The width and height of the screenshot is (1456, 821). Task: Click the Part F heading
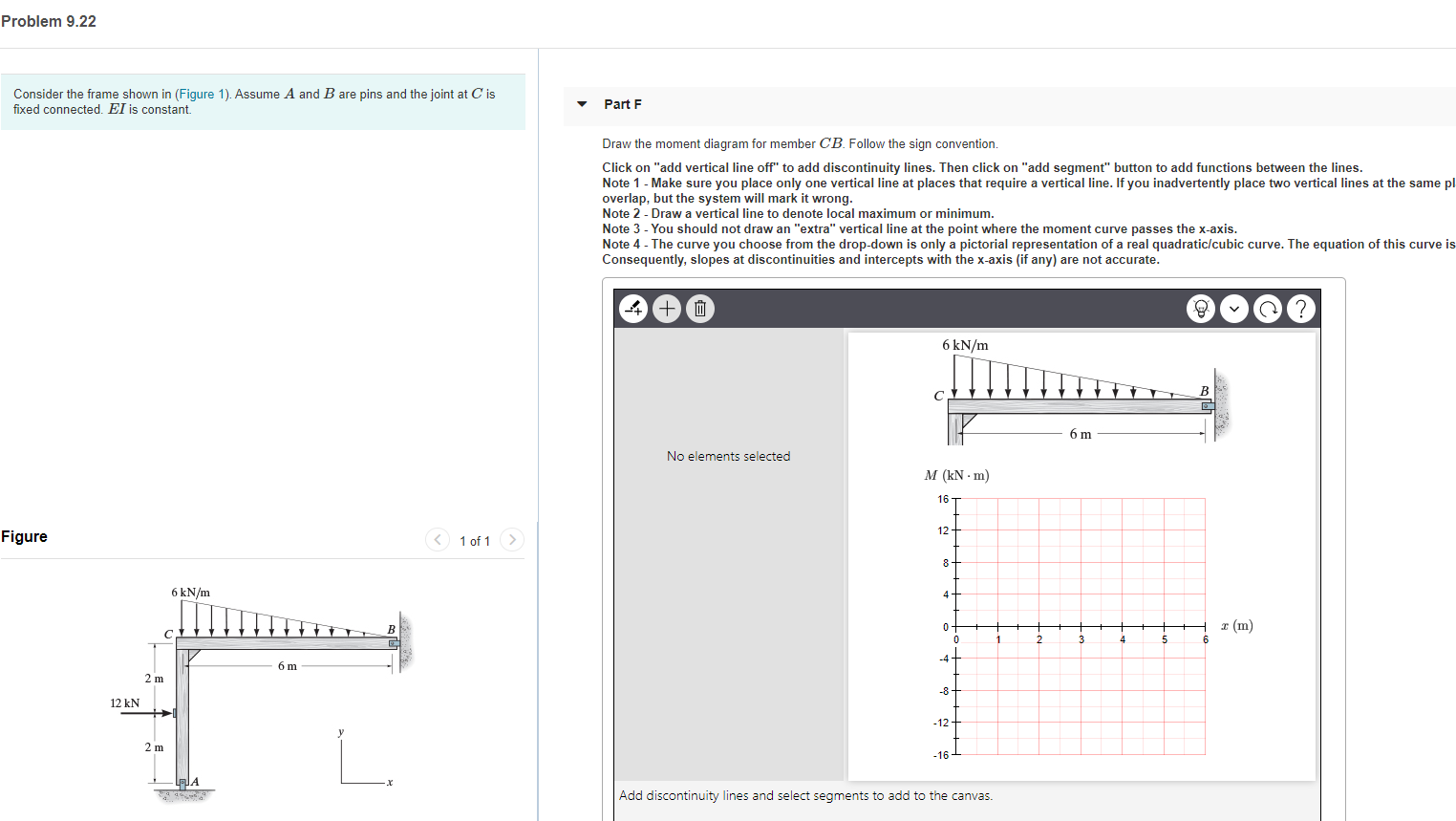point(623,104)
